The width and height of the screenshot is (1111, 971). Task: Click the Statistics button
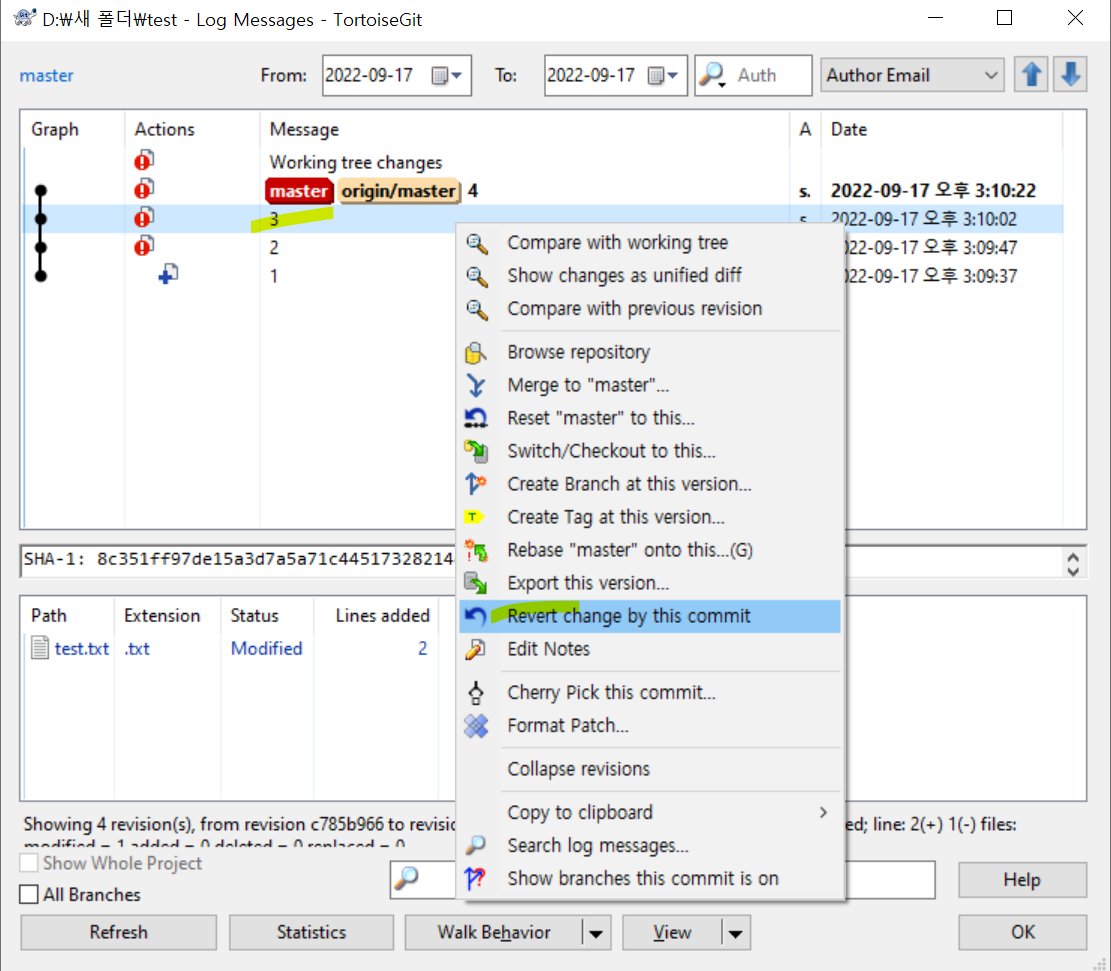[311, 933]
